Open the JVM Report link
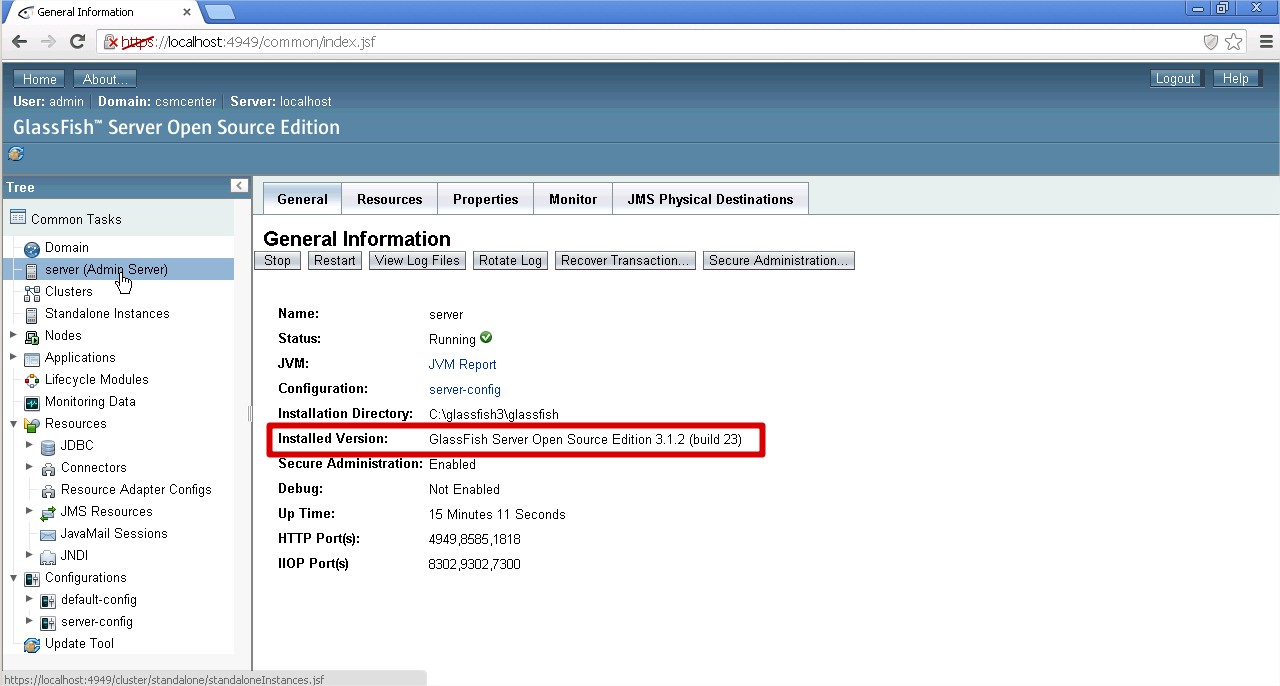Viewport: 1280px width, 686px height. [462, 364]
